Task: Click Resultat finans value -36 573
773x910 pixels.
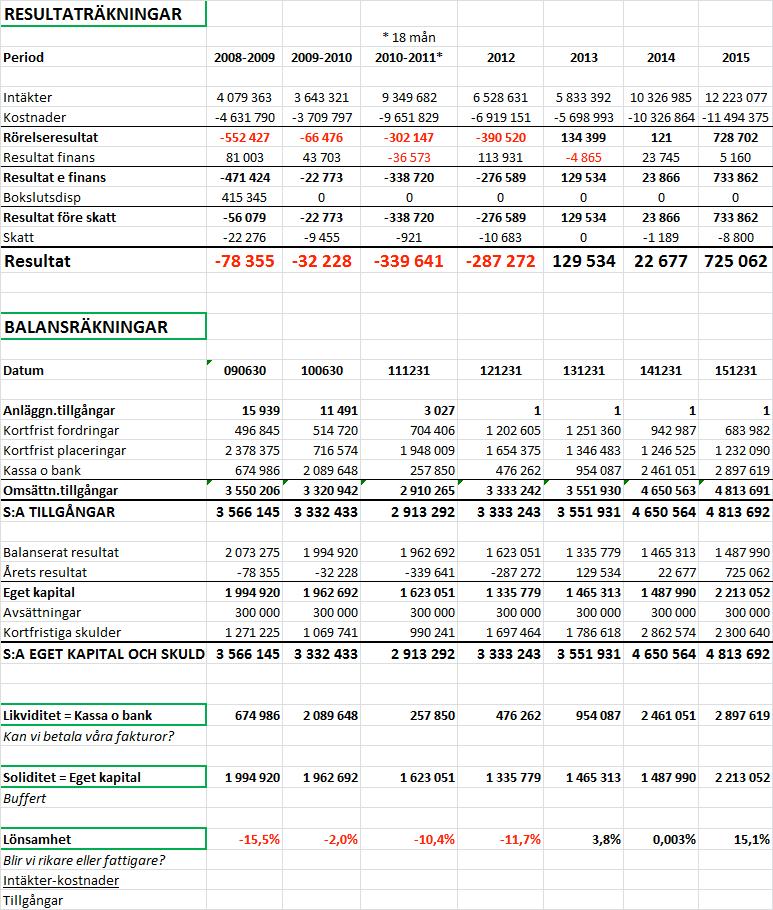Action: [409, 157]
